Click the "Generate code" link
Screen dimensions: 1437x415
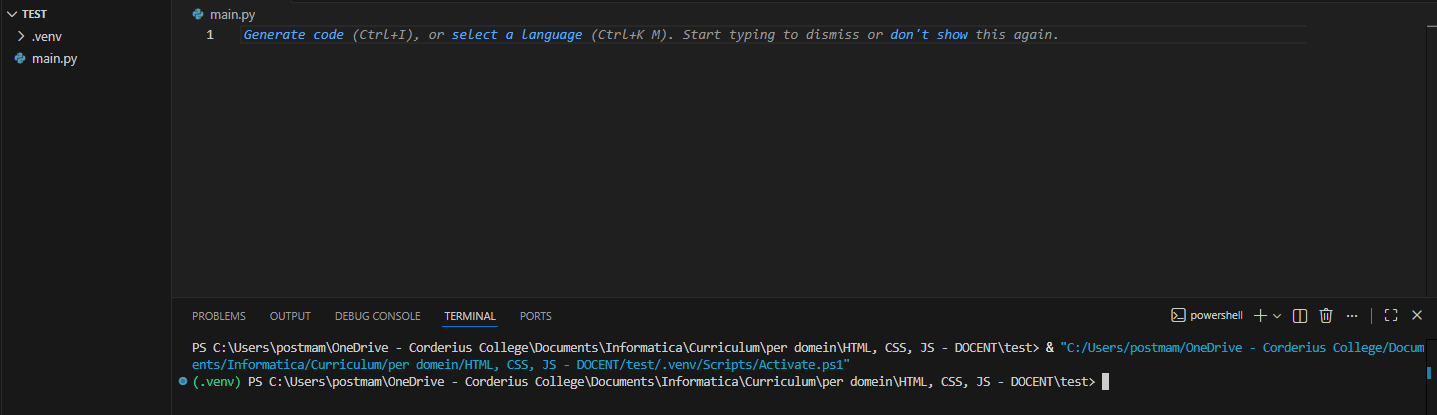[295, 35]
